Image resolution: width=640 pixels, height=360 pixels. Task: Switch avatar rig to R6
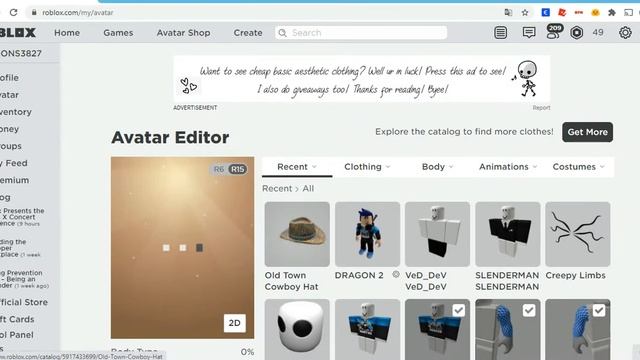[x=219, y=169]
